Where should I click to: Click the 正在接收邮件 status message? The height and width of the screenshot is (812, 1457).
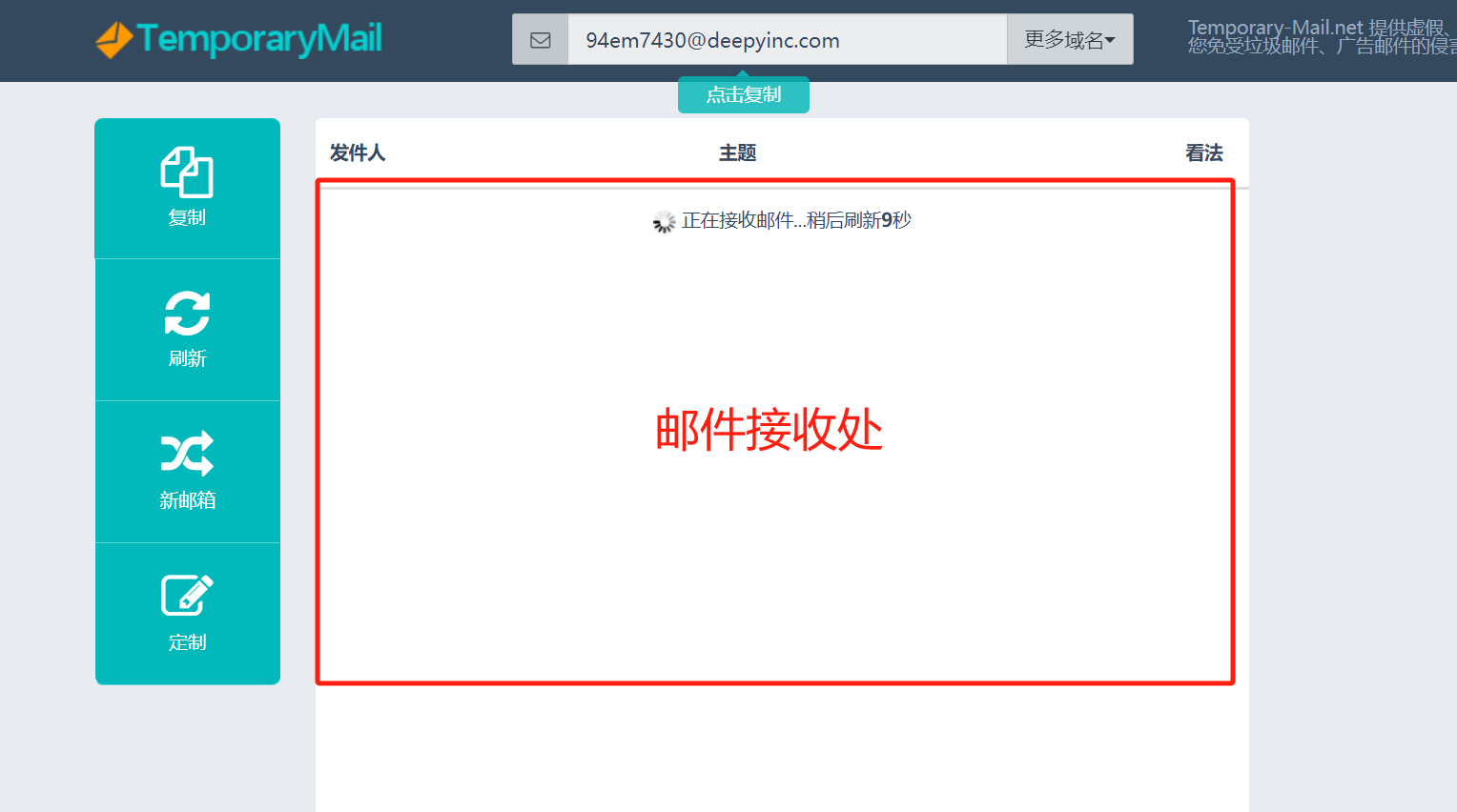796,221
